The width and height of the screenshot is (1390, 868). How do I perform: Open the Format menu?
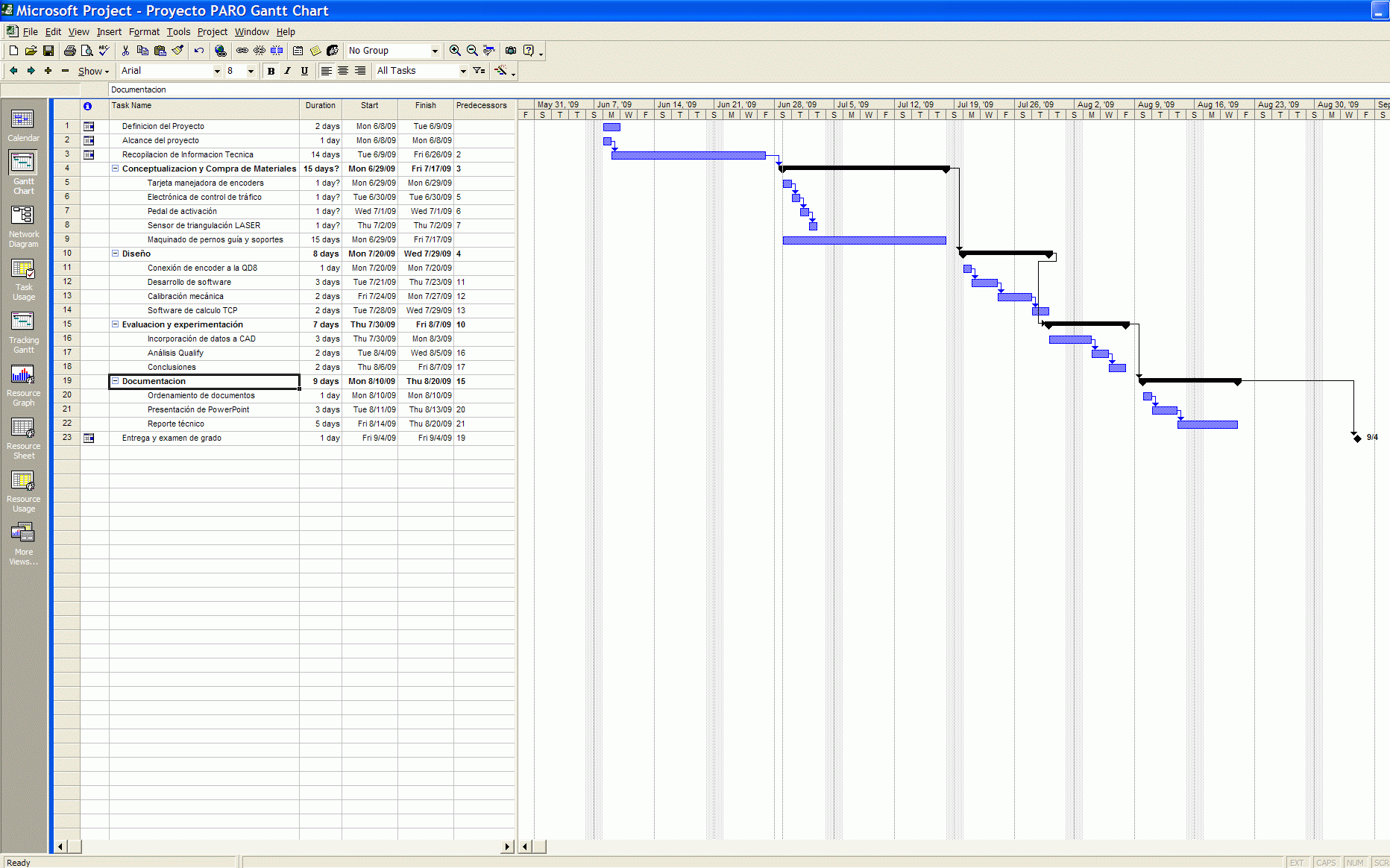[x=144, y=31]
